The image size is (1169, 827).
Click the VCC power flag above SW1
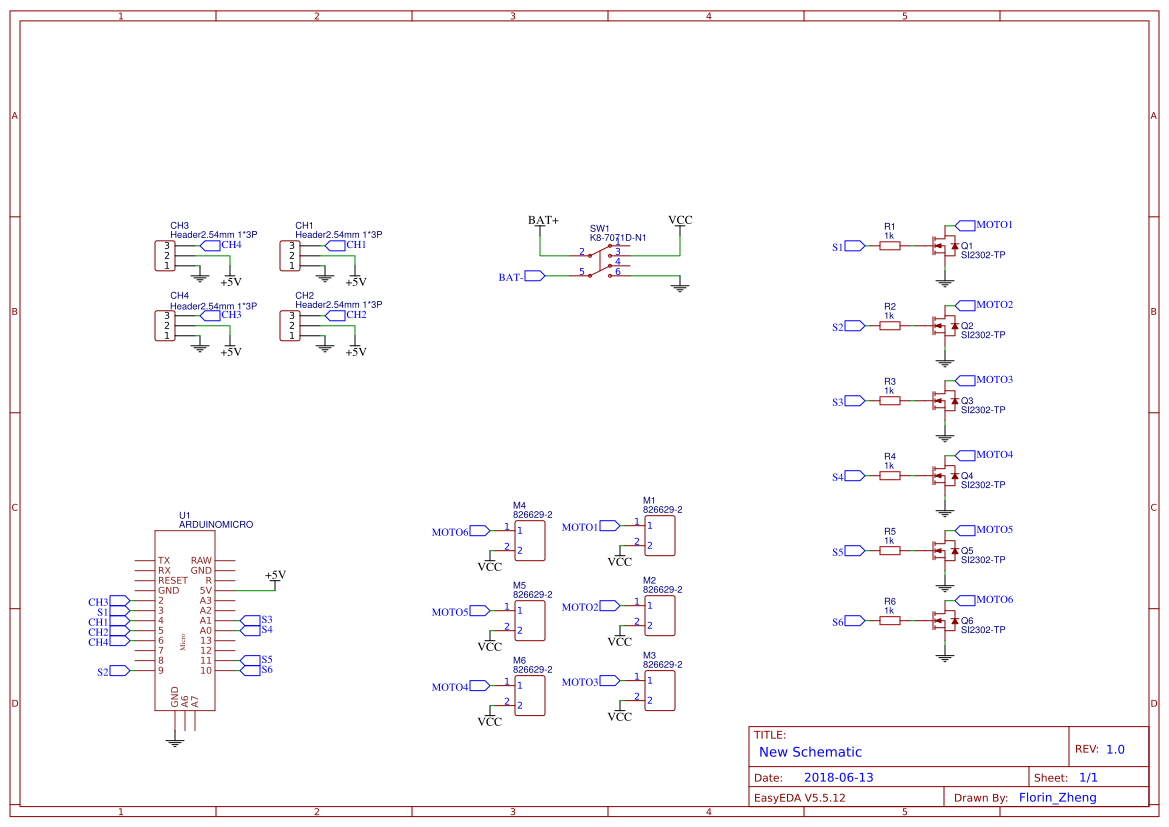pos(679,221)
